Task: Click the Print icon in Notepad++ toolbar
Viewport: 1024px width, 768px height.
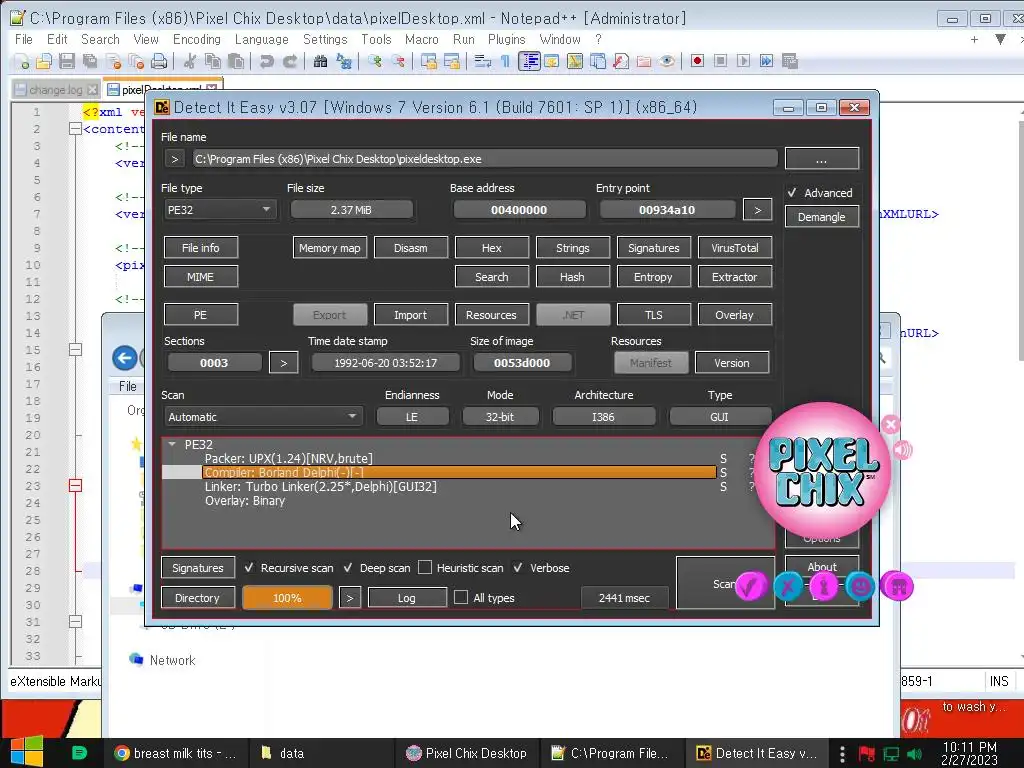Action: click(159, 61)
